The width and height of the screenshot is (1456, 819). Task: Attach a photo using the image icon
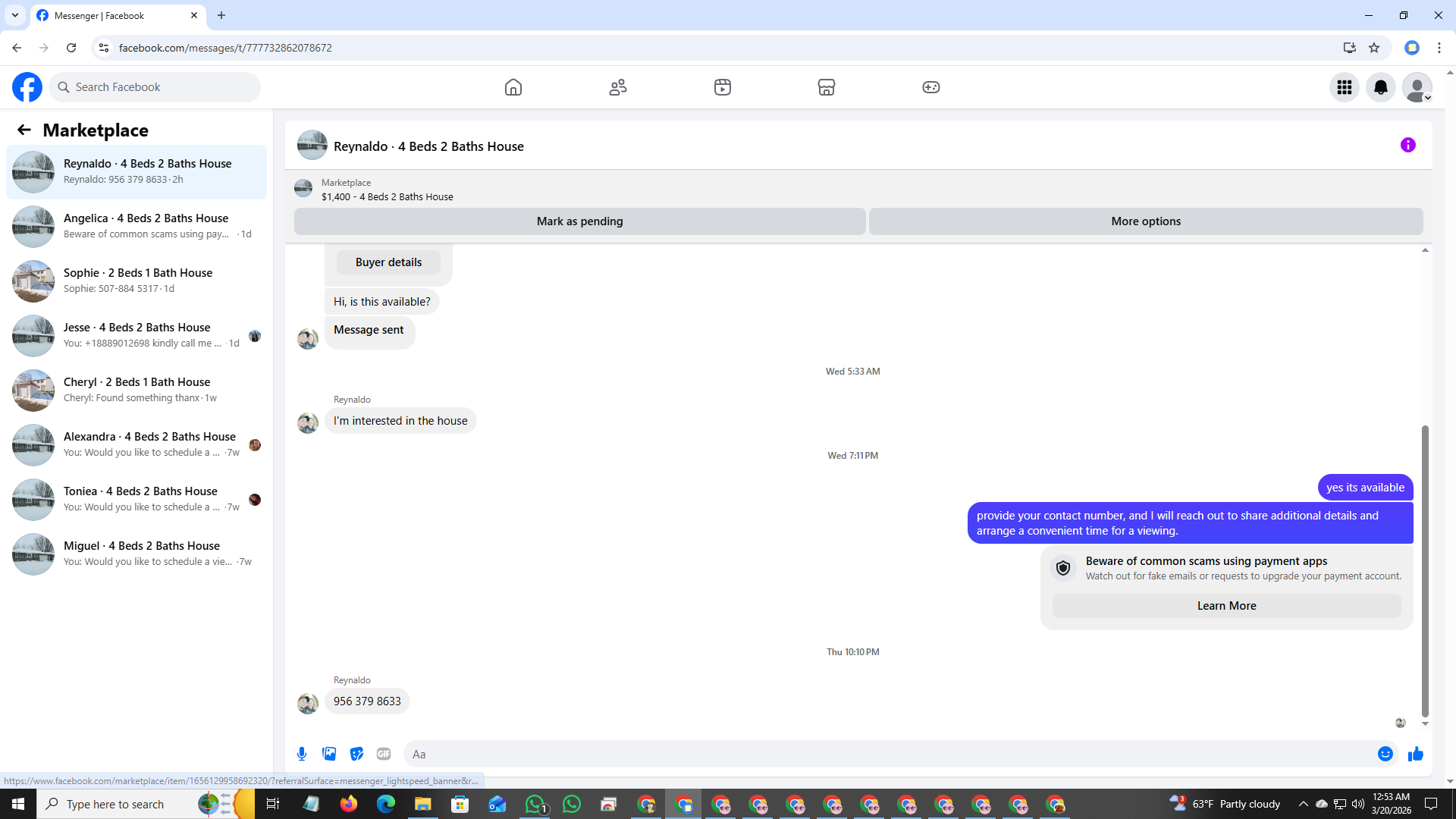[x=329, y=754]
